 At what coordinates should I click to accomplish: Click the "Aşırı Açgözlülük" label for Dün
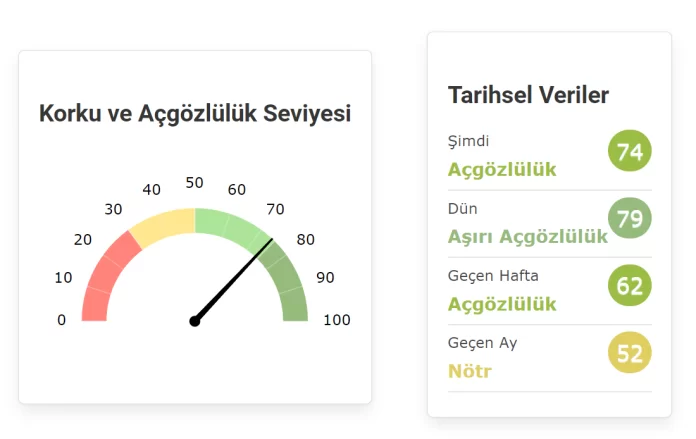point(527,237)
